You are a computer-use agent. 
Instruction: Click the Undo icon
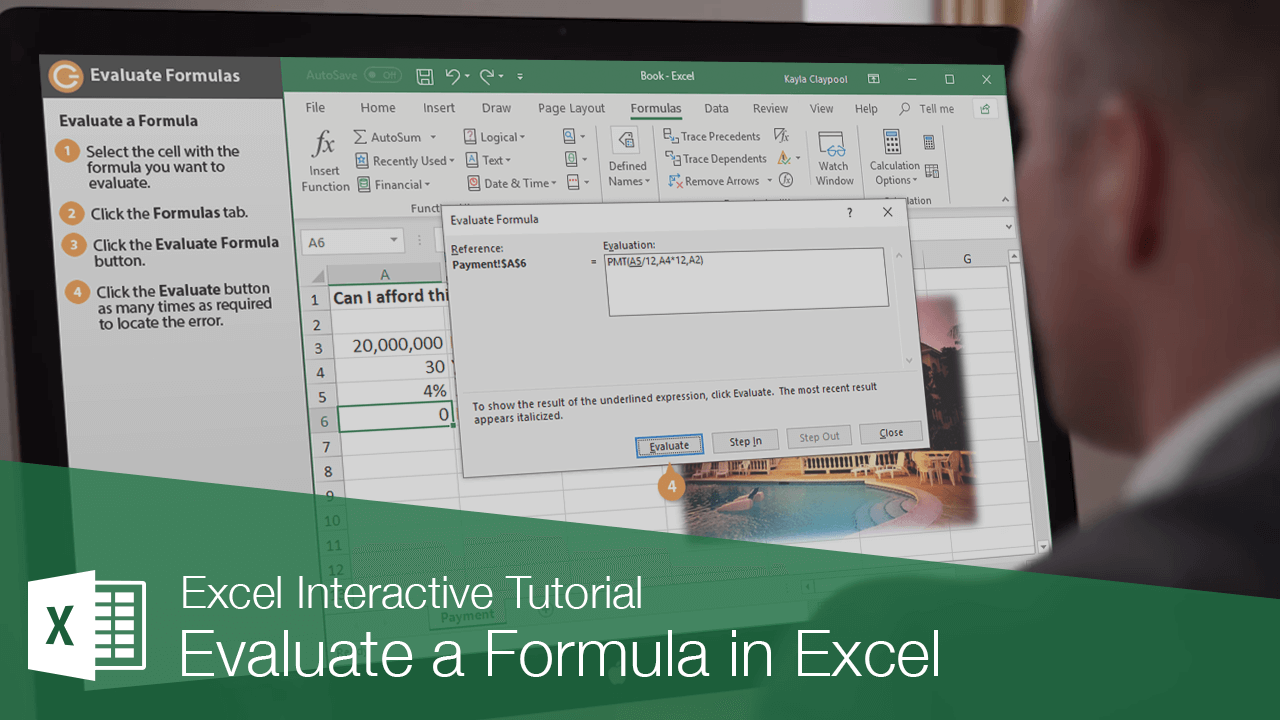pos(453,76)
